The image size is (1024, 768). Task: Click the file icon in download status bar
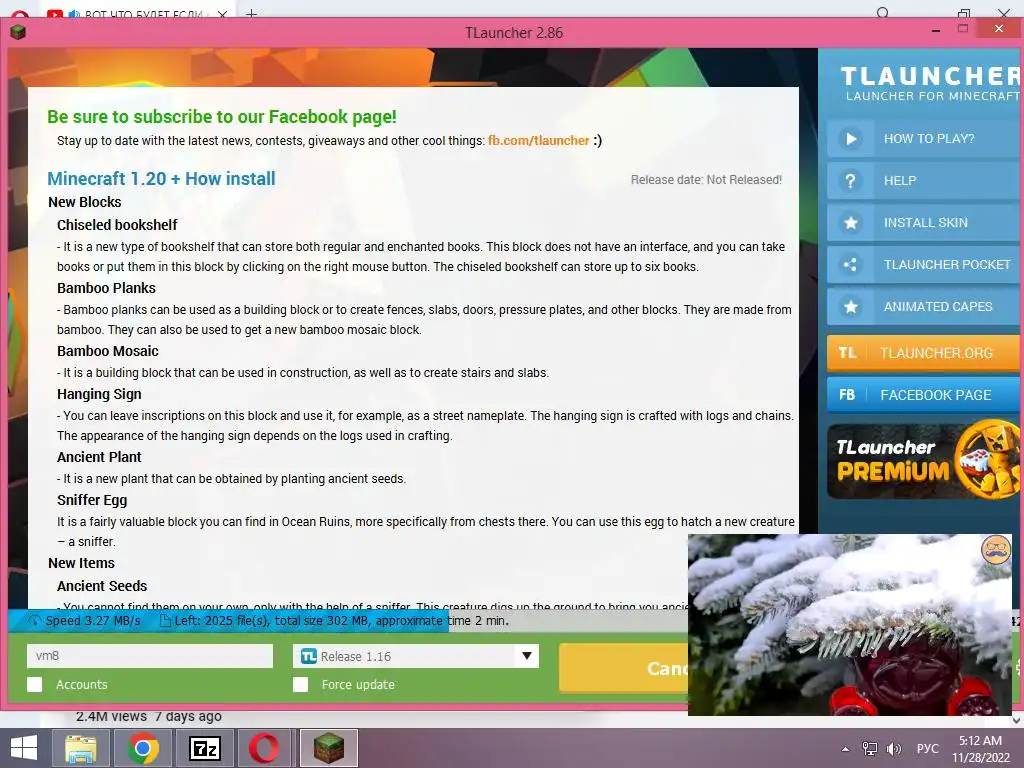click(165, 620)
